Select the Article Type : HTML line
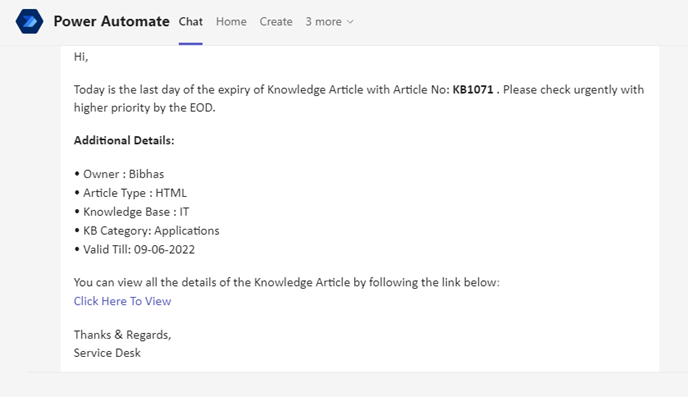 coord(130,193)
